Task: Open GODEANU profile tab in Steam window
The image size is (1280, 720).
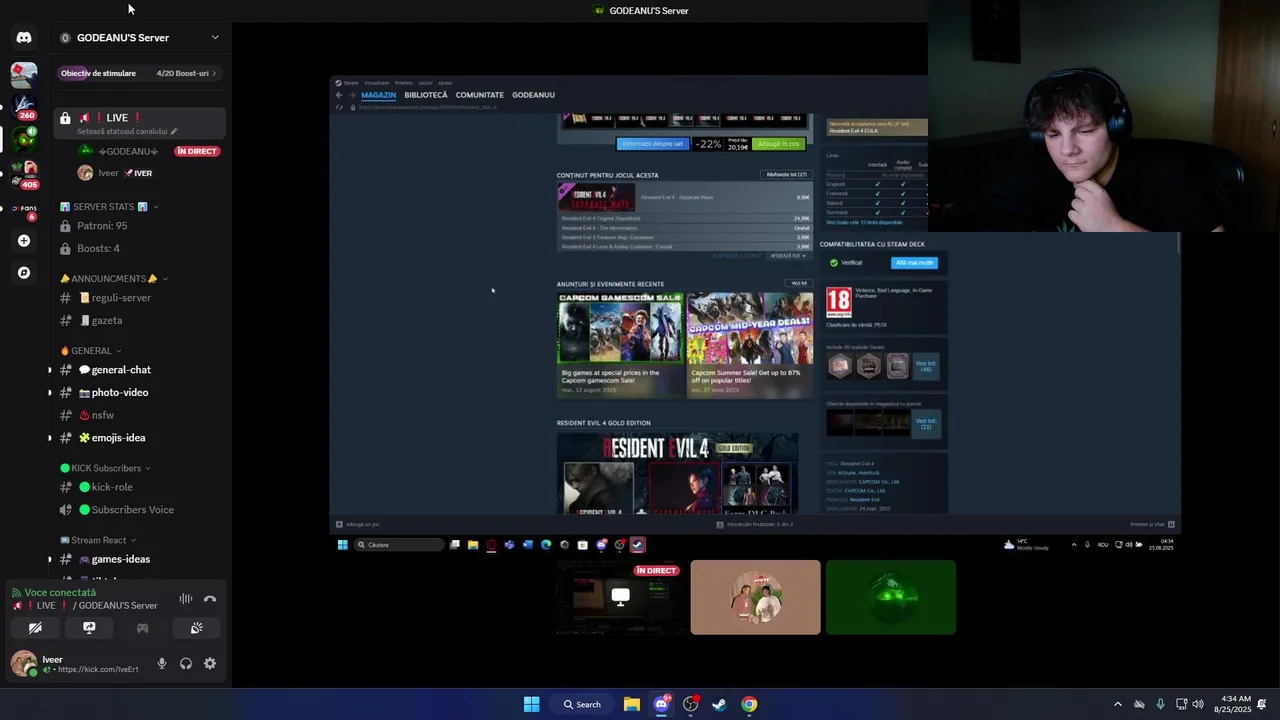Action: point(533,95)
